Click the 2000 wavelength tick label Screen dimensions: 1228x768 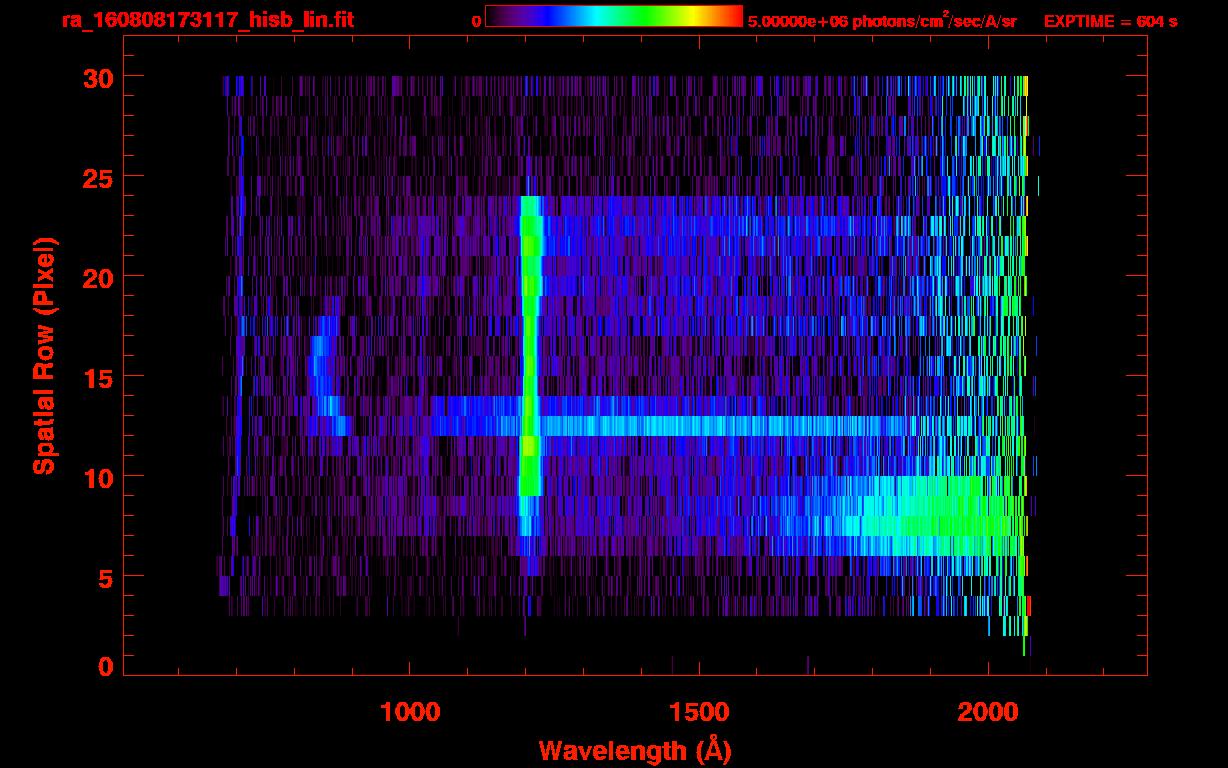tap(987, 712)
